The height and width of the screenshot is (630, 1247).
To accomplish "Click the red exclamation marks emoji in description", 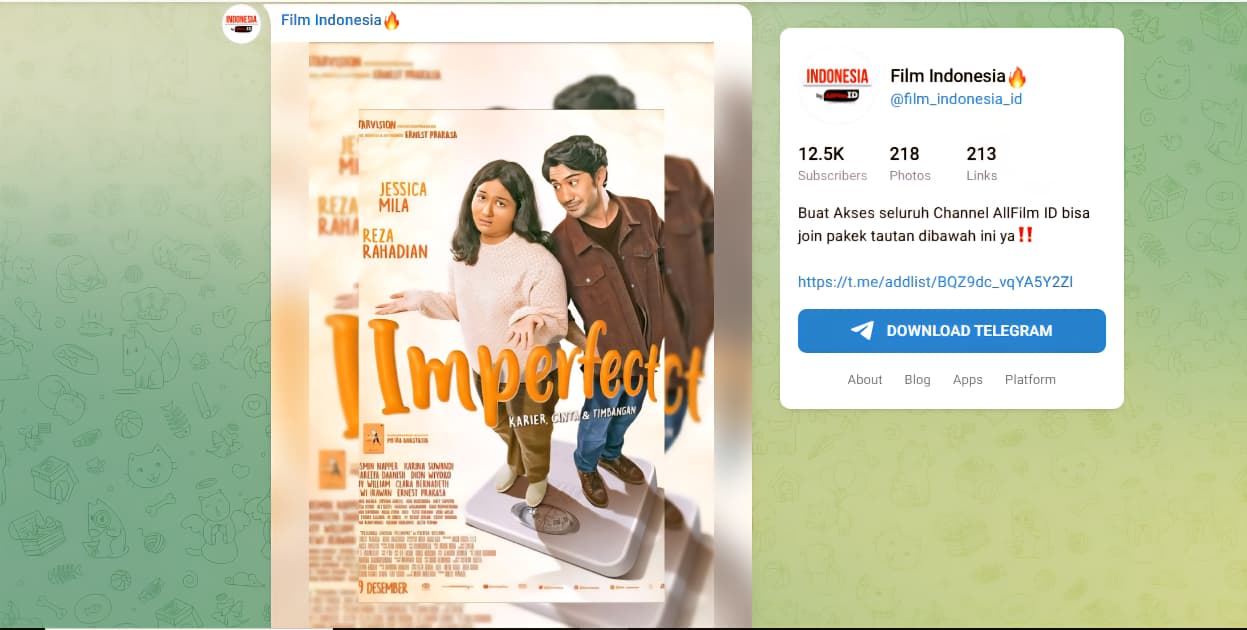I will point(1025,237).
